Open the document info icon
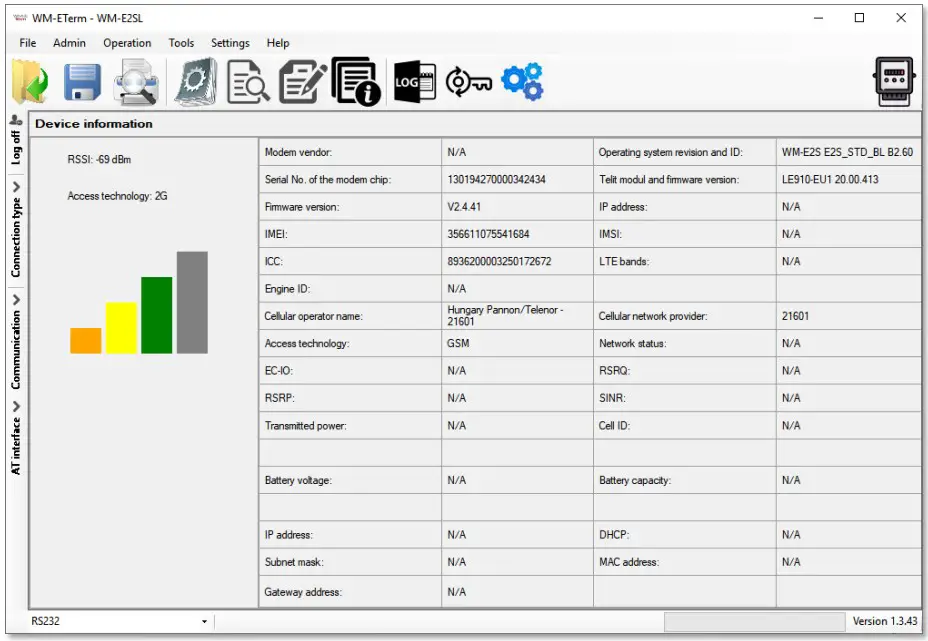 tap(356, 81)
